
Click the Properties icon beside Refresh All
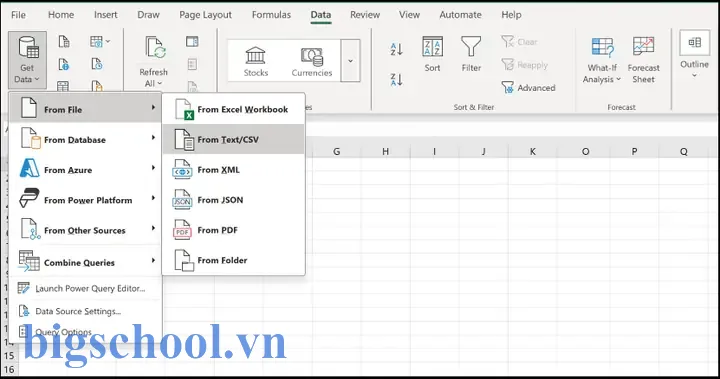click(x=192, y=64)
